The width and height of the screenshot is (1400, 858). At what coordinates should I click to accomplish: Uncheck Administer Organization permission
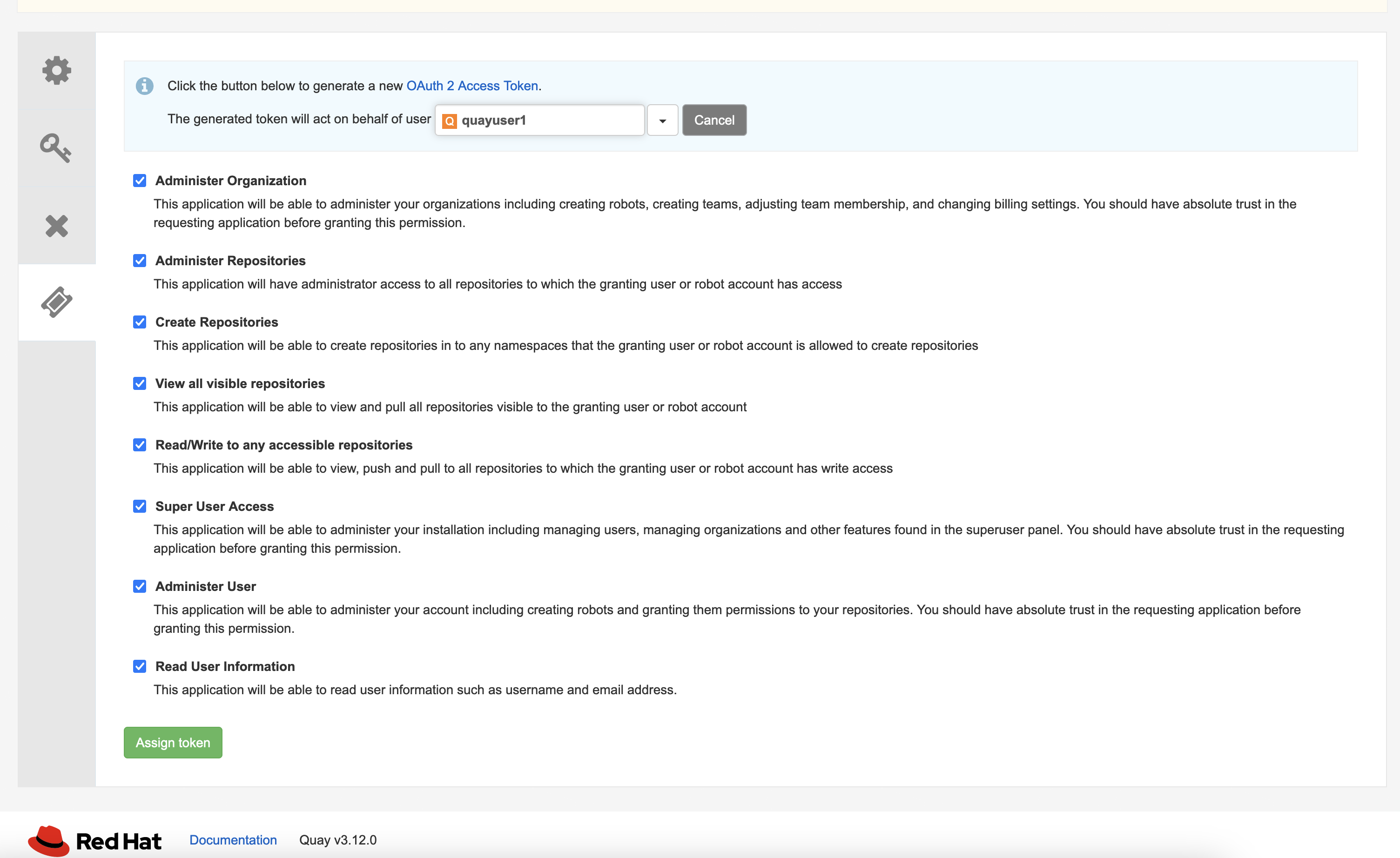(x=140, y=181)
